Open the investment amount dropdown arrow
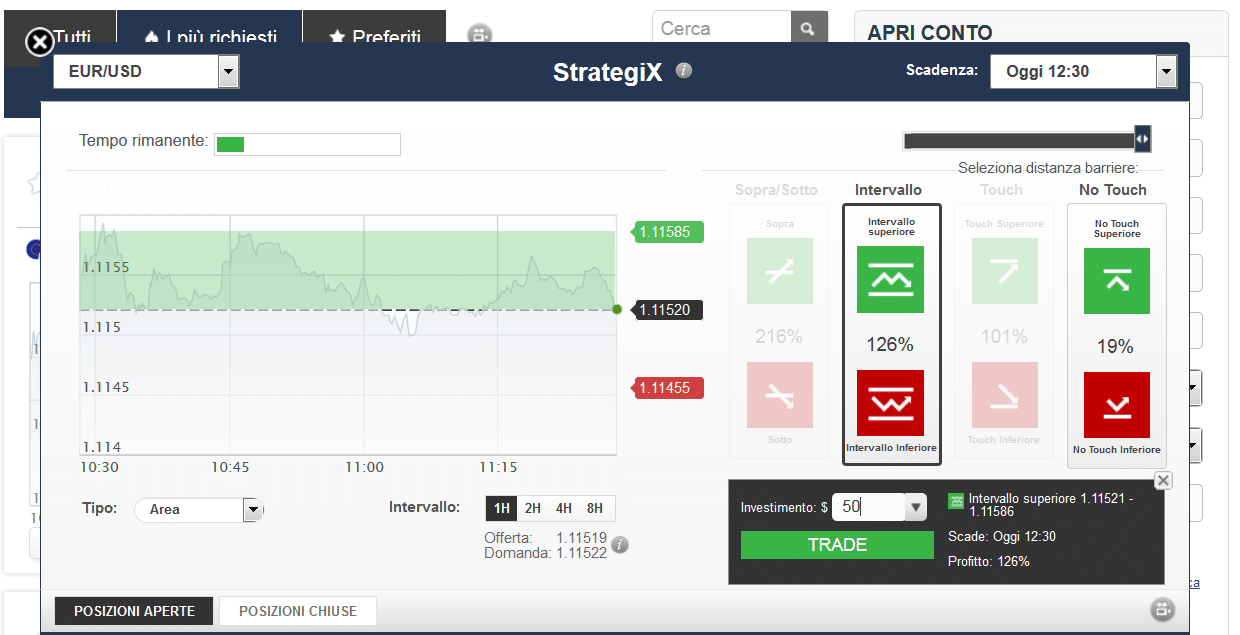The width and height of the screenshot is (1240, 635). pos(916,508)
